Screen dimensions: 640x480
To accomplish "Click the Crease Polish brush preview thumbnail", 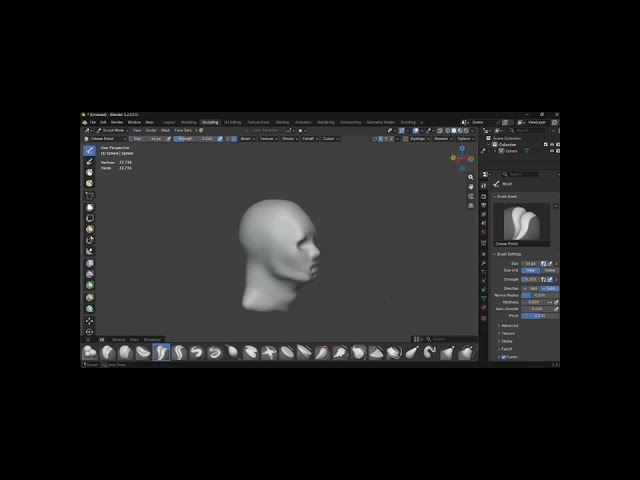I will click(x=522, y=223).
